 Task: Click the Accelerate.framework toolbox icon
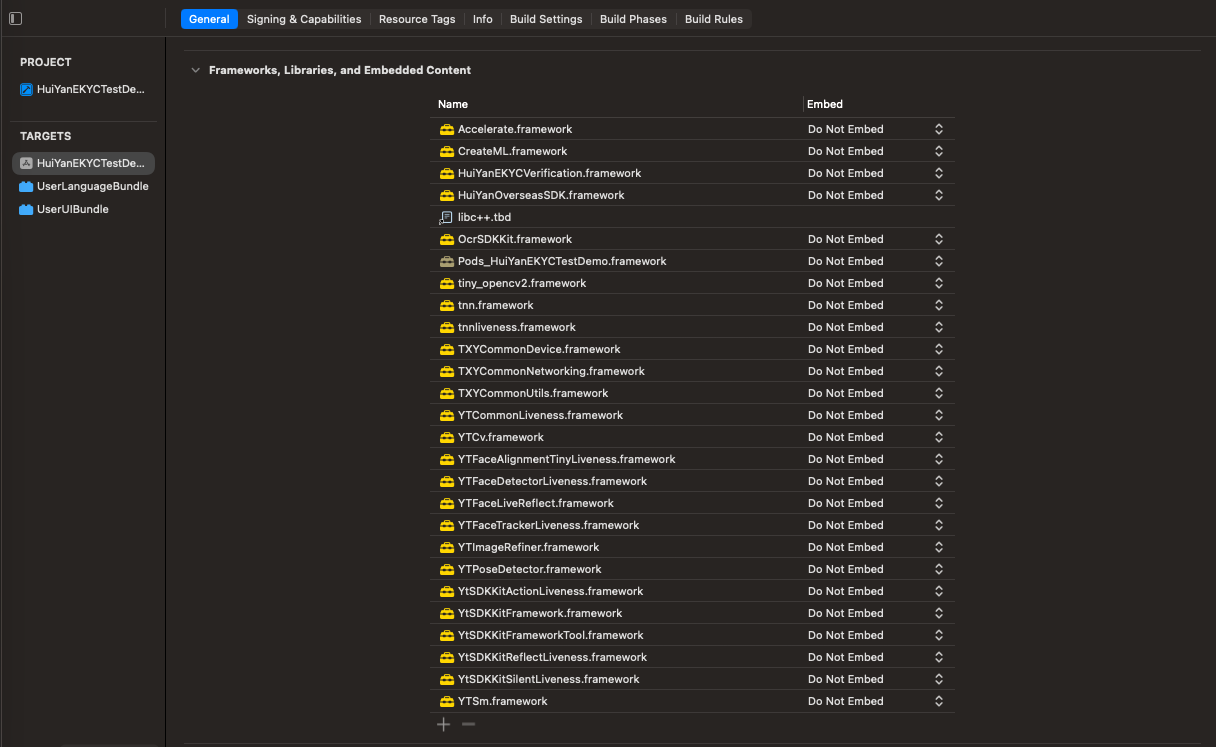[447, 129]
